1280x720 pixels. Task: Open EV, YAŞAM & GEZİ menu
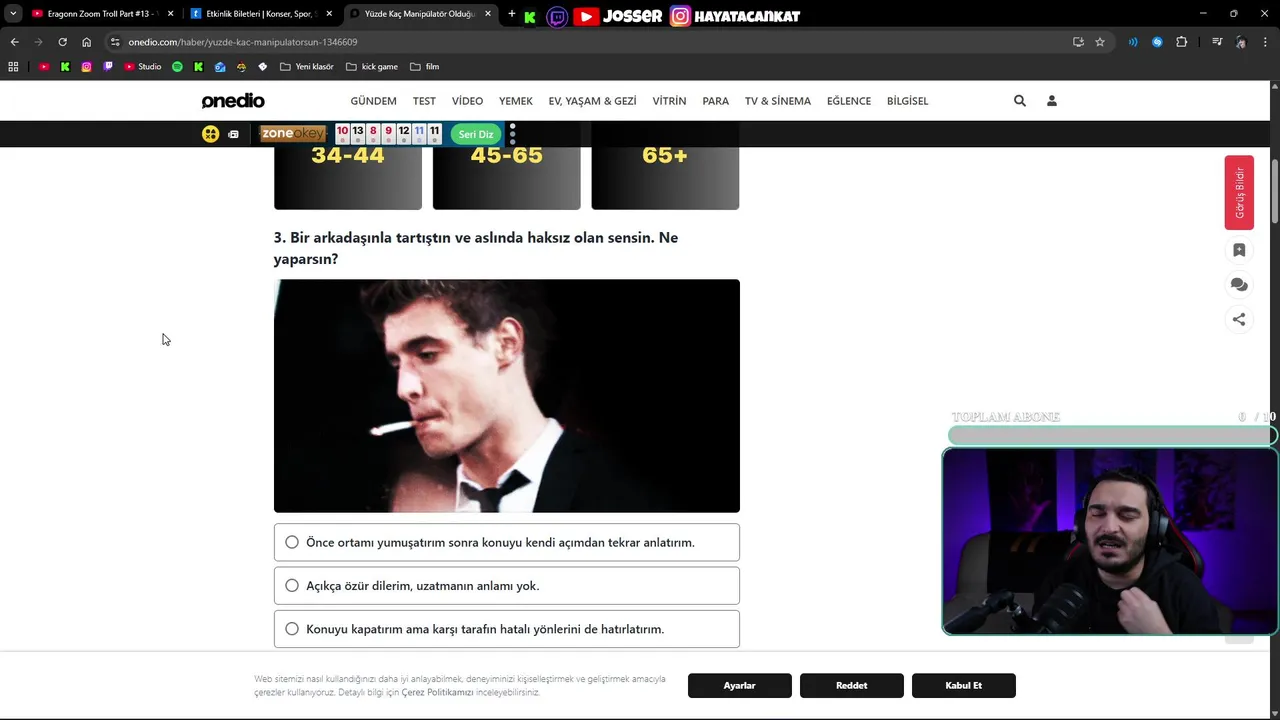[x=592, y=101]
